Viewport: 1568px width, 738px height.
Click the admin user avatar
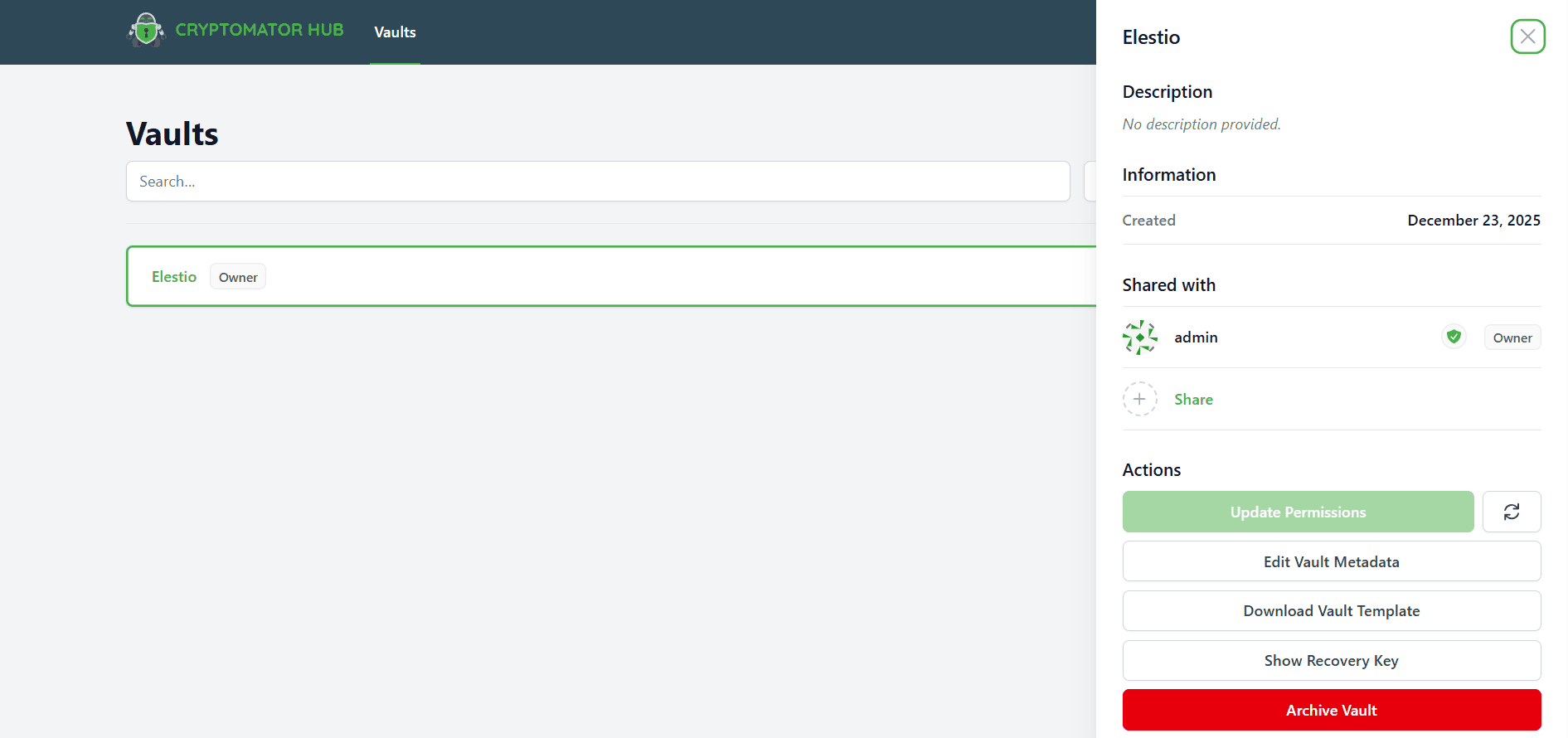point(1140,337)
